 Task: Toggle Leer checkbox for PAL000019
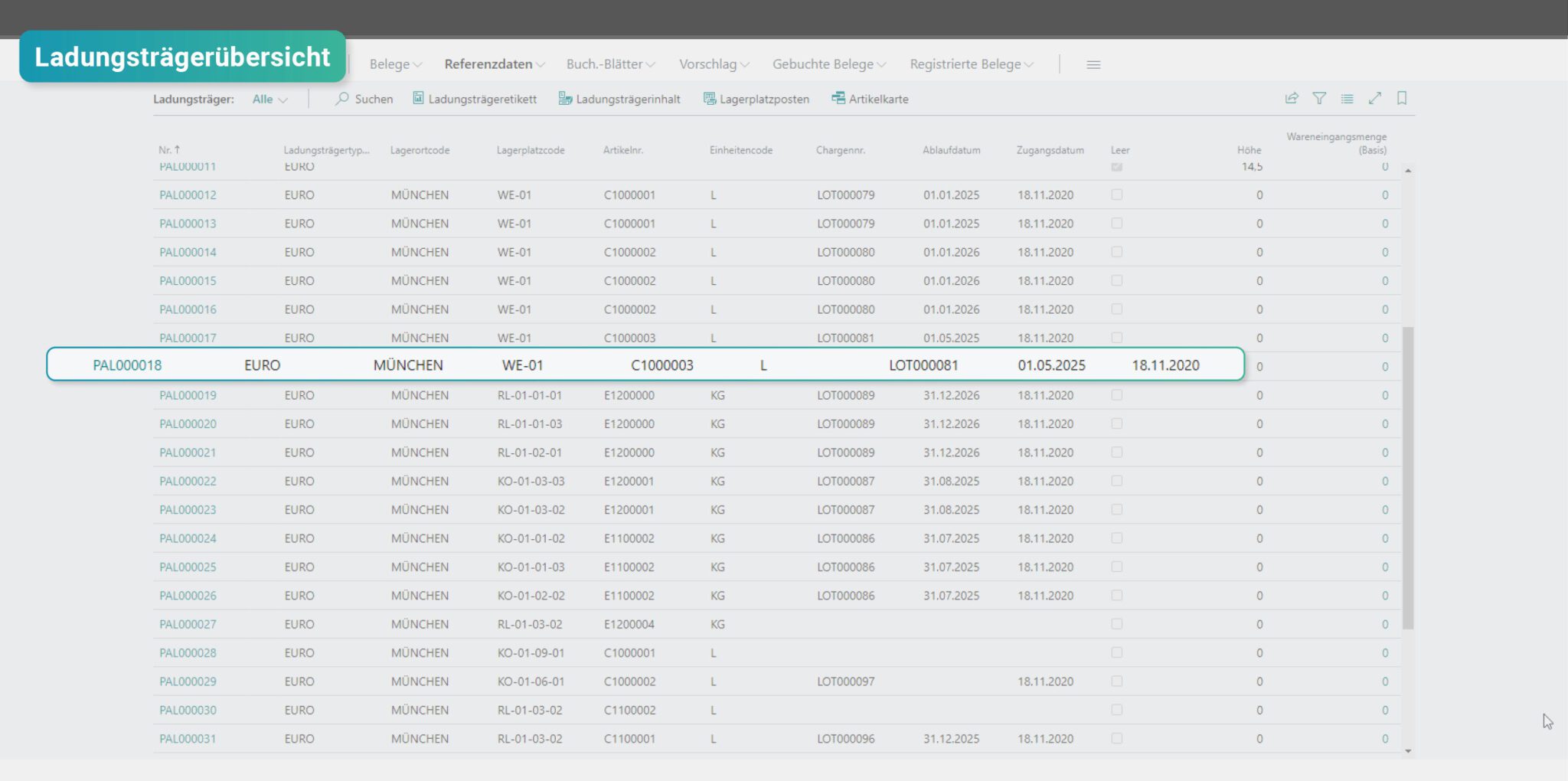coord(1117,395)
